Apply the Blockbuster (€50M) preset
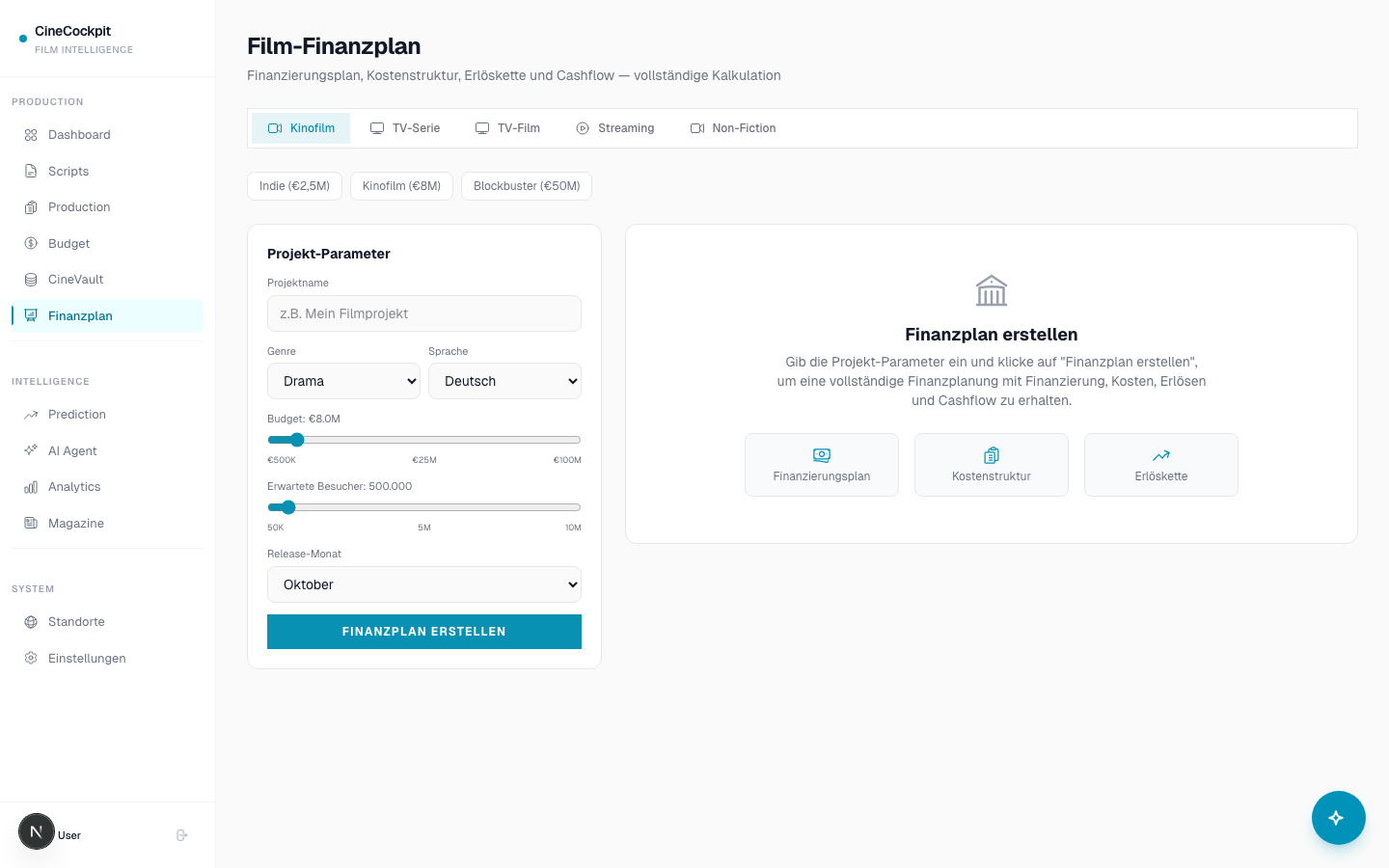 pyautogui.click(x=527, y=186)
